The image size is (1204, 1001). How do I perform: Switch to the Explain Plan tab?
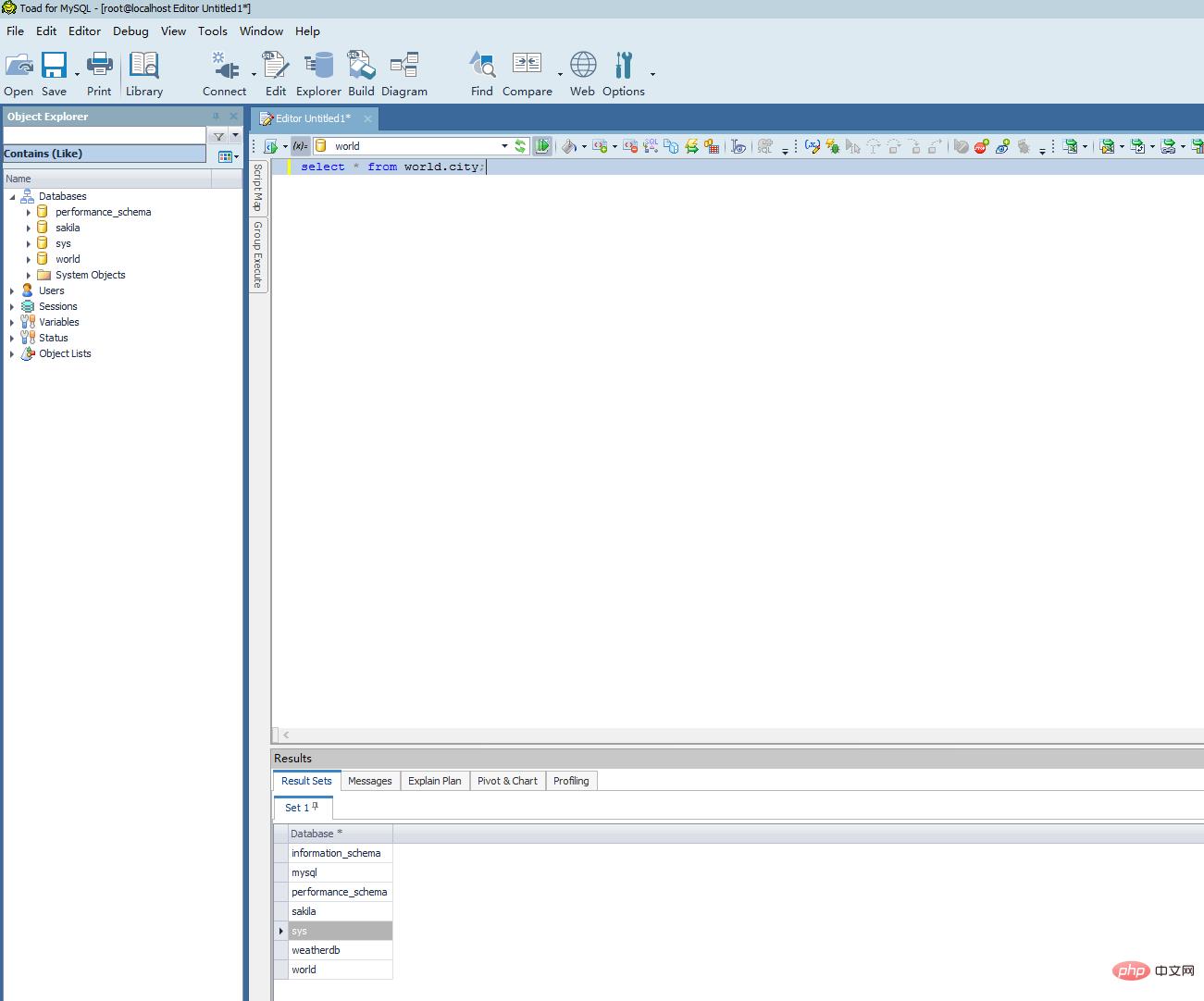coord(434,781)
